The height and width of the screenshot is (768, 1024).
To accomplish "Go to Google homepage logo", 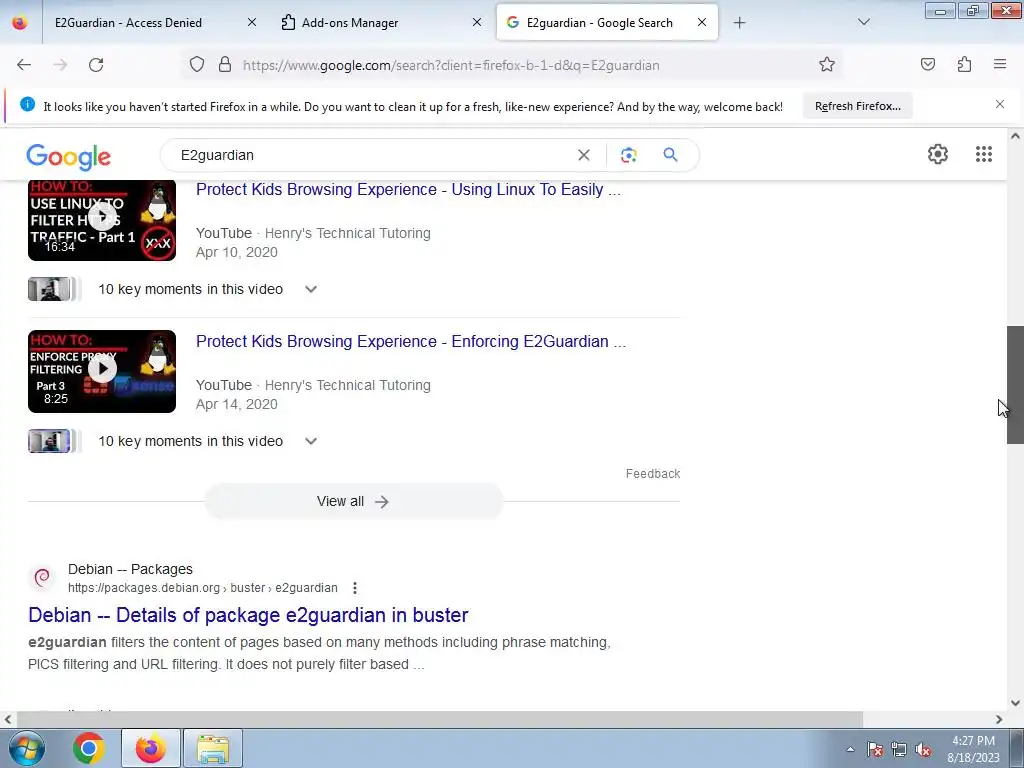I will (x=69, y=157).
